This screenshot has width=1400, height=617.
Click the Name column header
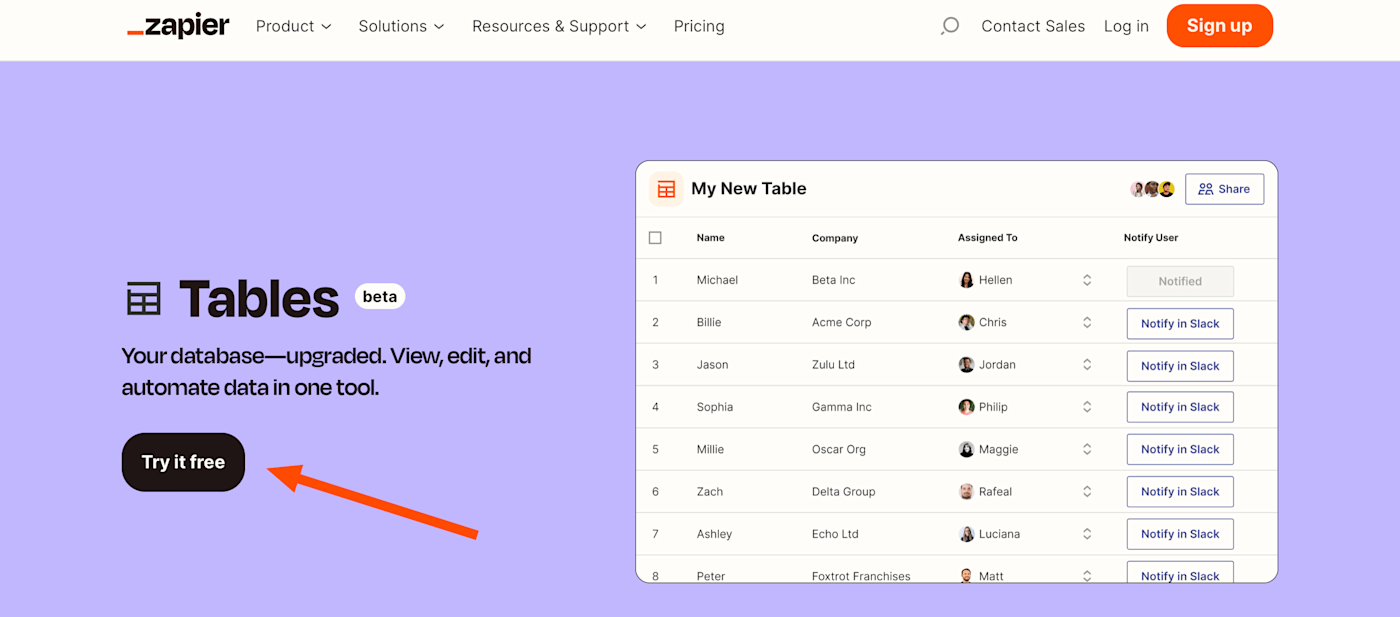(711, 238)
